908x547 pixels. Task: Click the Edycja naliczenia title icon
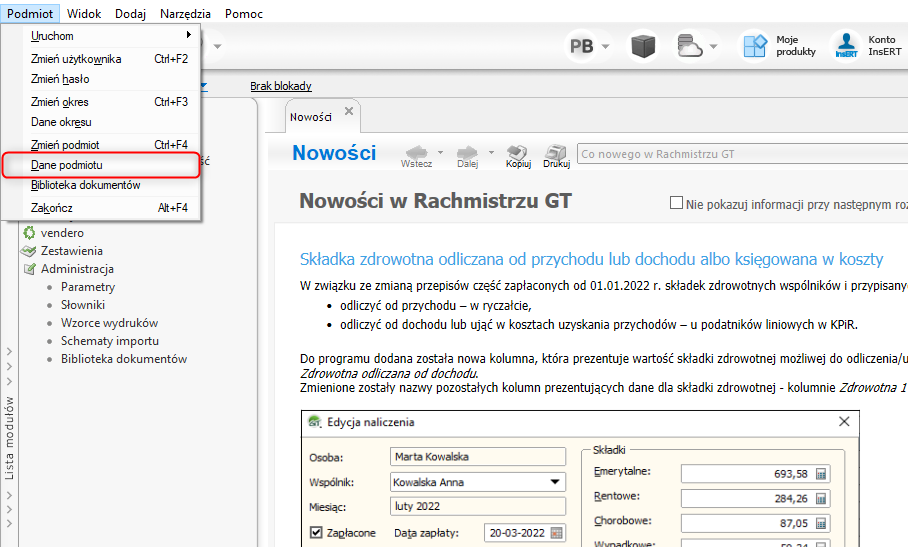click(315, 421)
